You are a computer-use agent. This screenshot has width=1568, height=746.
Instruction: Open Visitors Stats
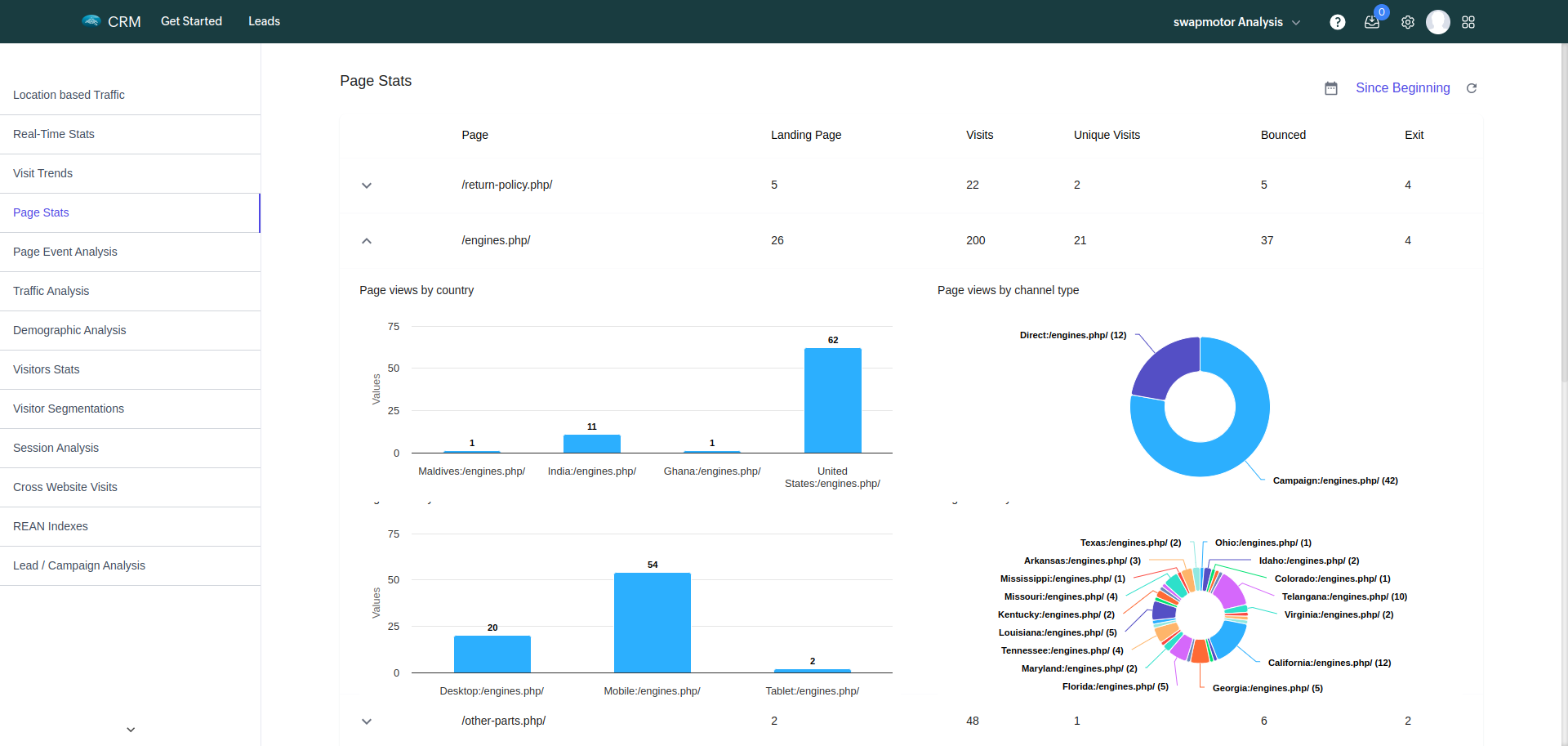click(130, 369)
